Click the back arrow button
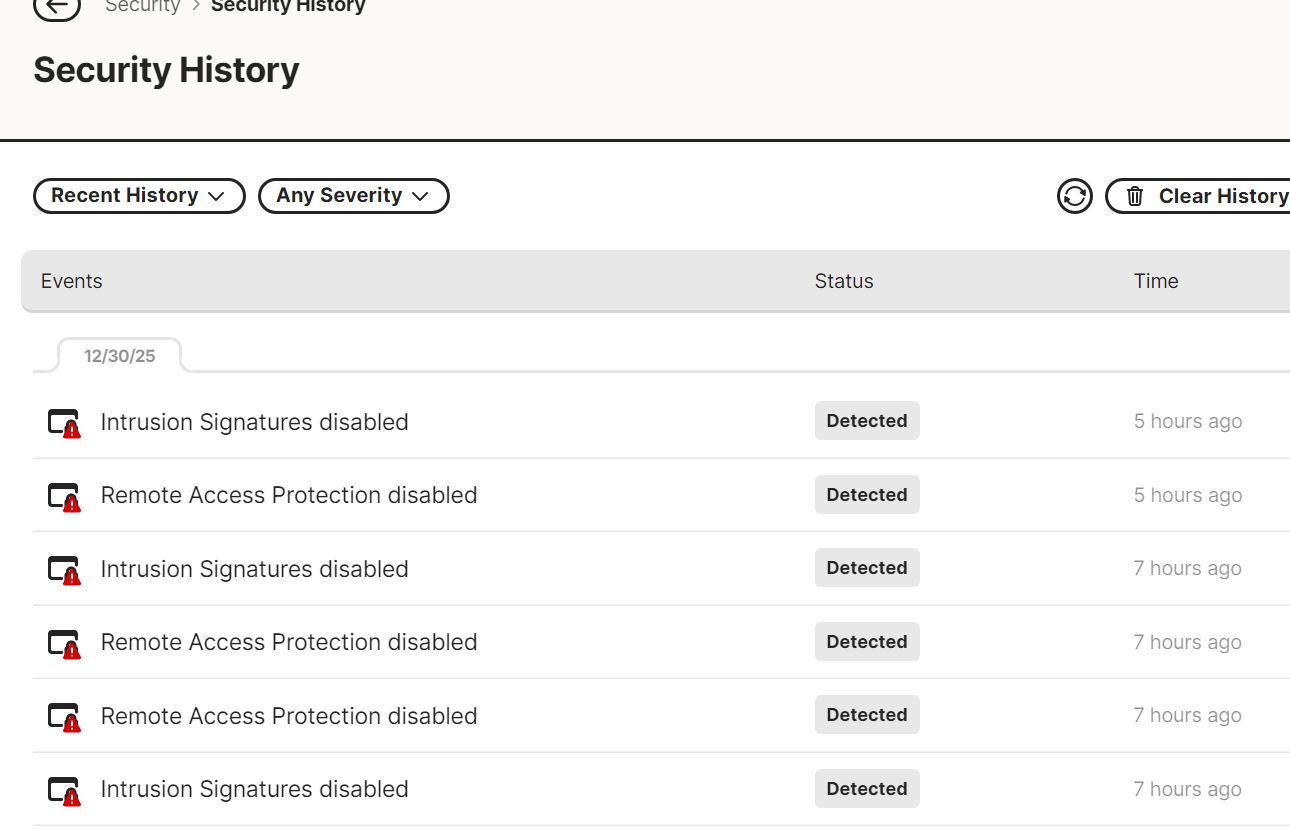 pos(57,7)
